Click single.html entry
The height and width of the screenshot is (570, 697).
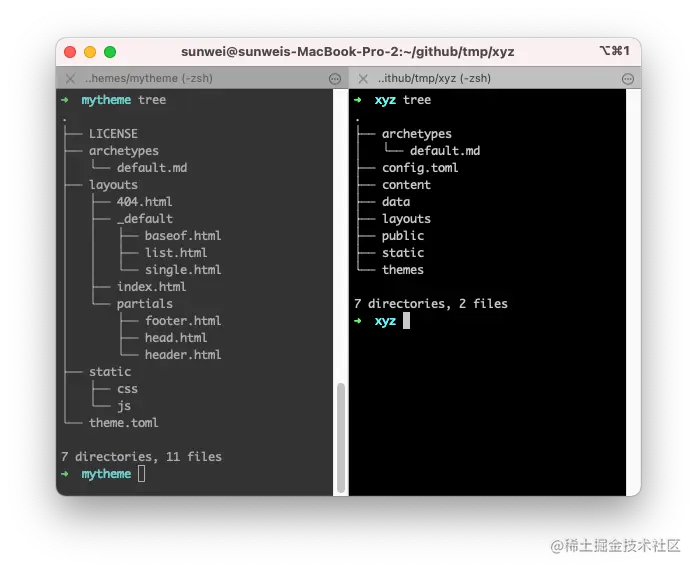[183, 270]
